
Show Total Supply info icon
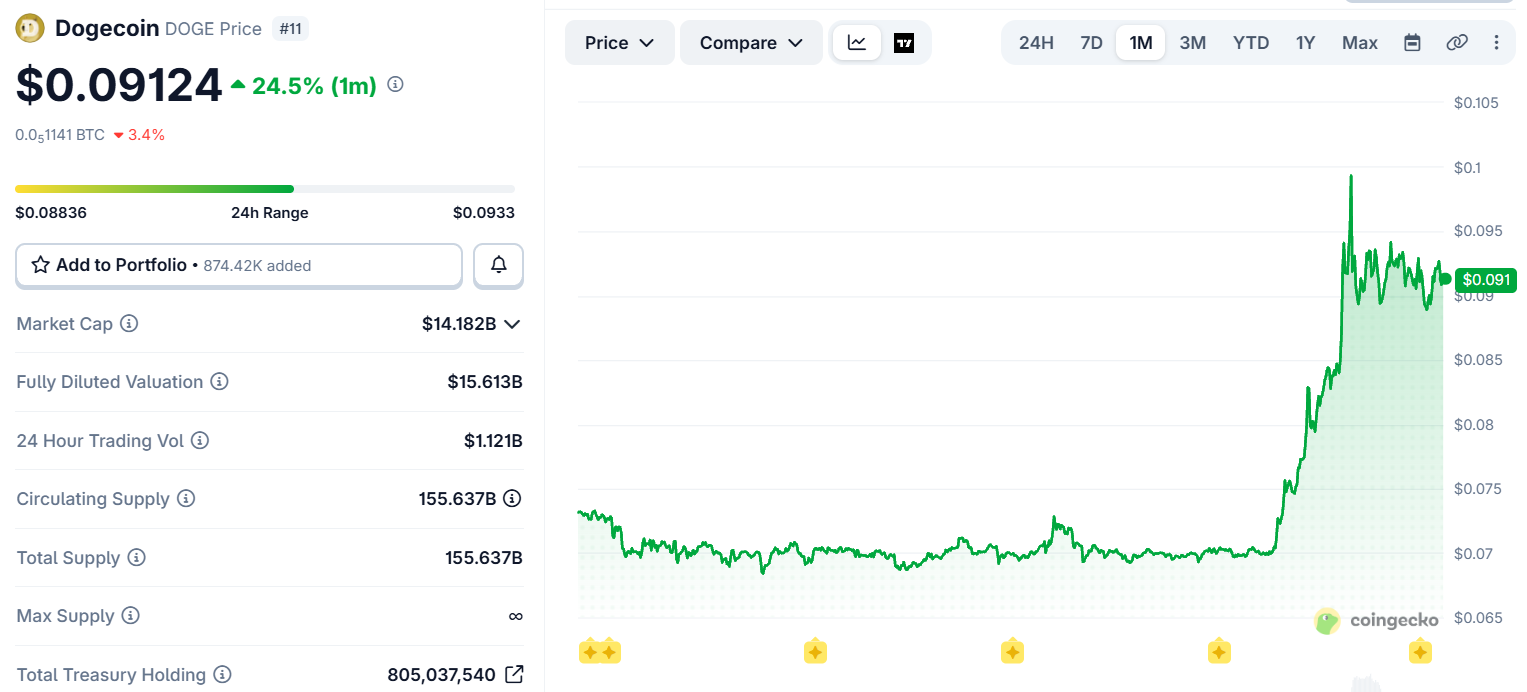coord(137,557)
